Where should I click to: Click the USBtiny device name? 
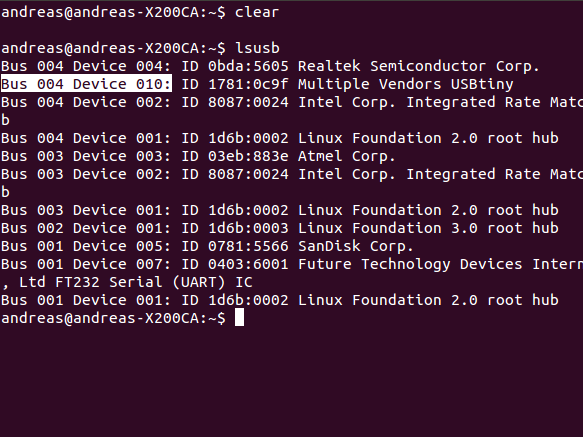tap(482, 84)
